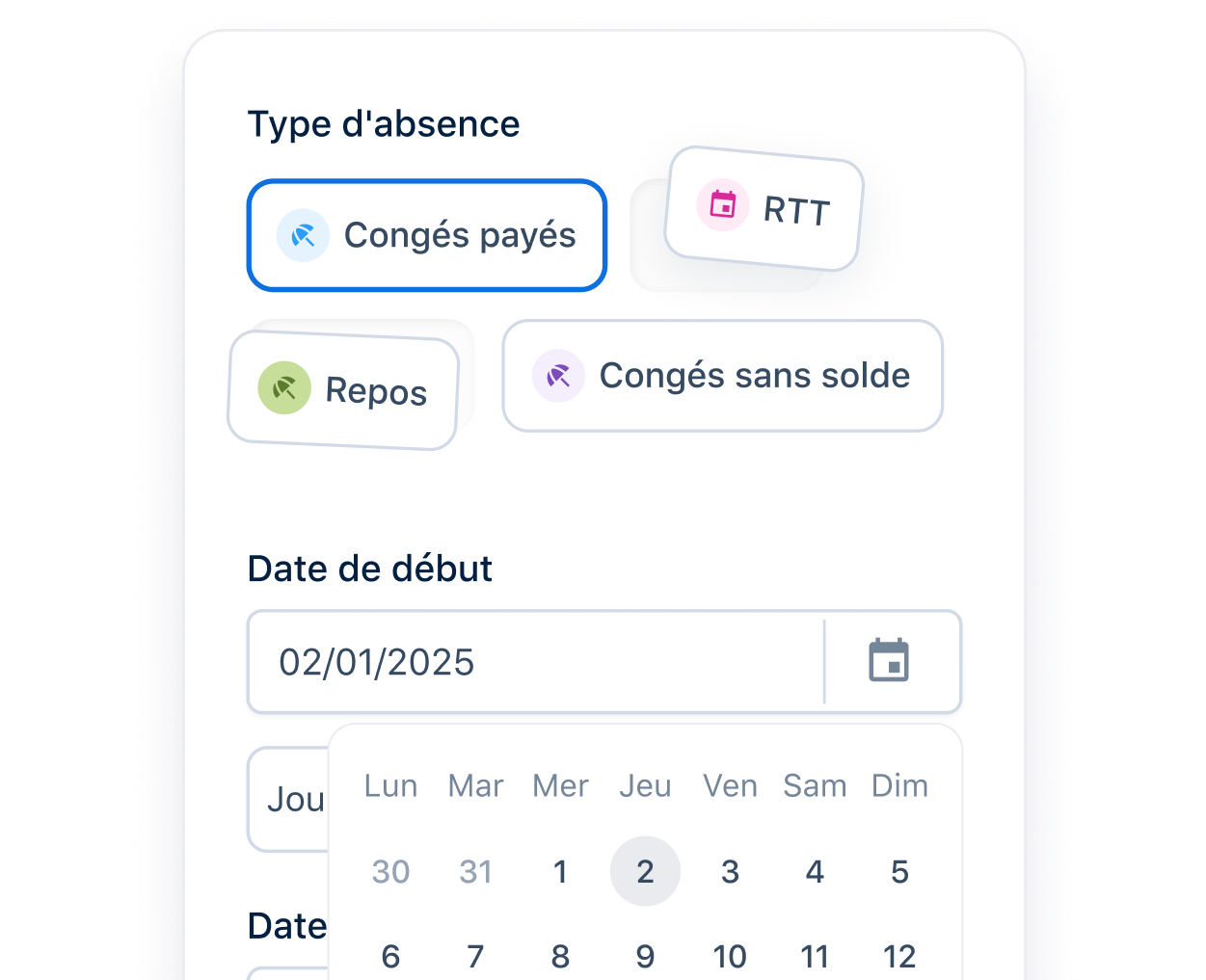This screenshot has width=1206, height=980.
Task: Choose day 30 of previous month
Action: click(x=390, y=871)
